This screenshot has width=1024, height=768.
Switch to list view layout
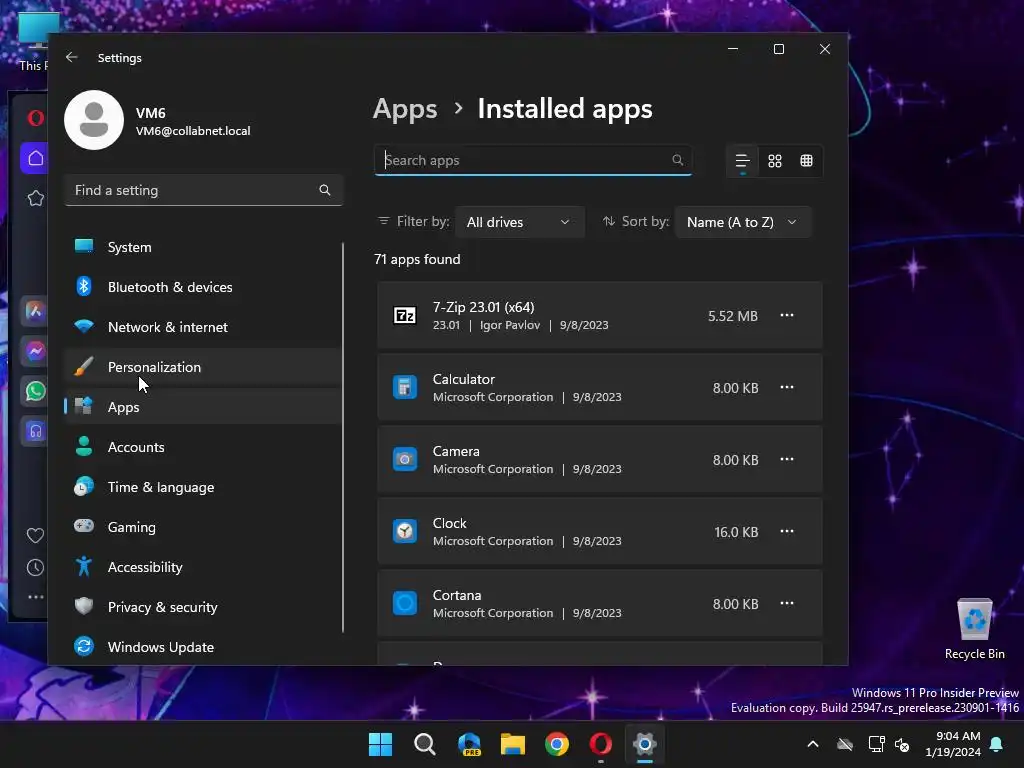click(x=743, y=161)
